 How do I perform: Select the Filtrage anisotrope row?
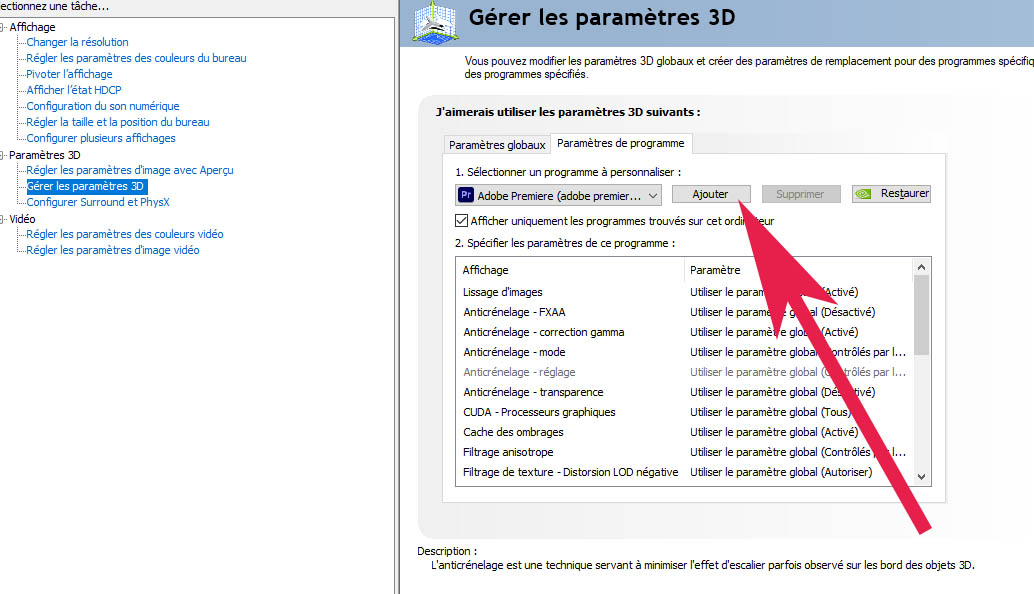(684, 452)
